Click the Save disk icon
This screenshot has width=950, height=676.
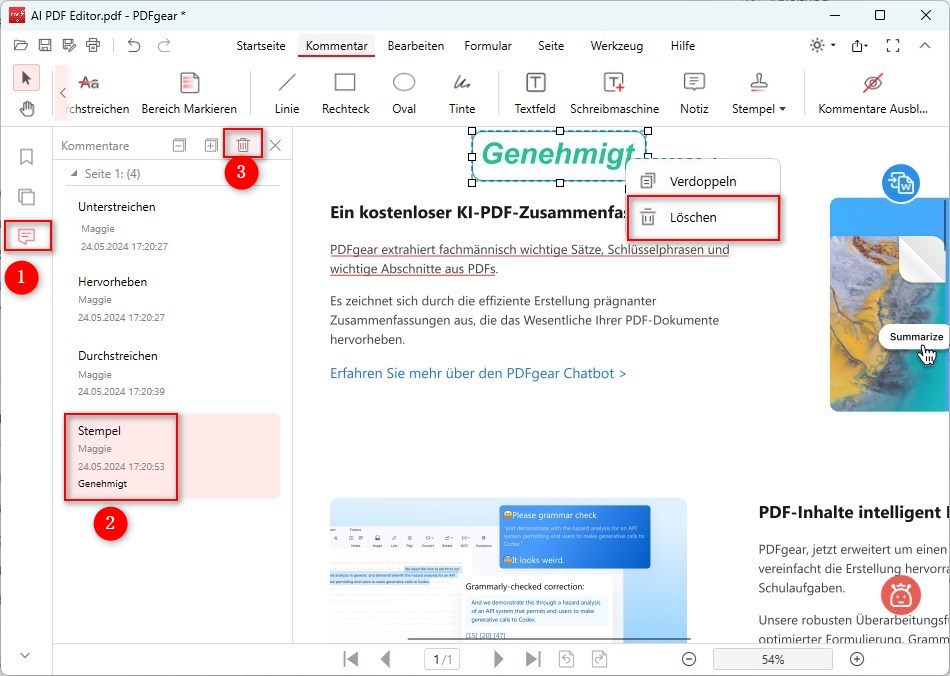tap(45, 45)
